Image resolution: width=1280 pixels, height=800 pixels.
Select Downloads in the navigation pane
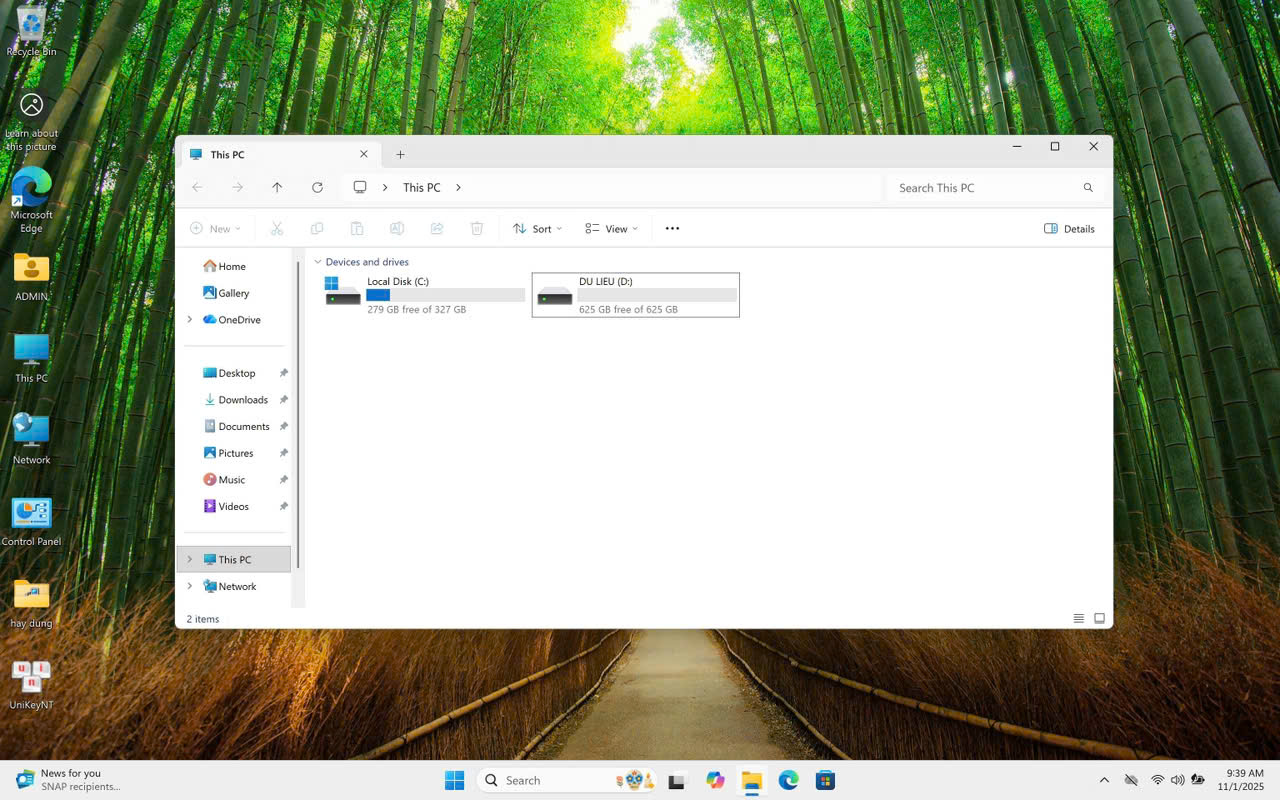242,400
